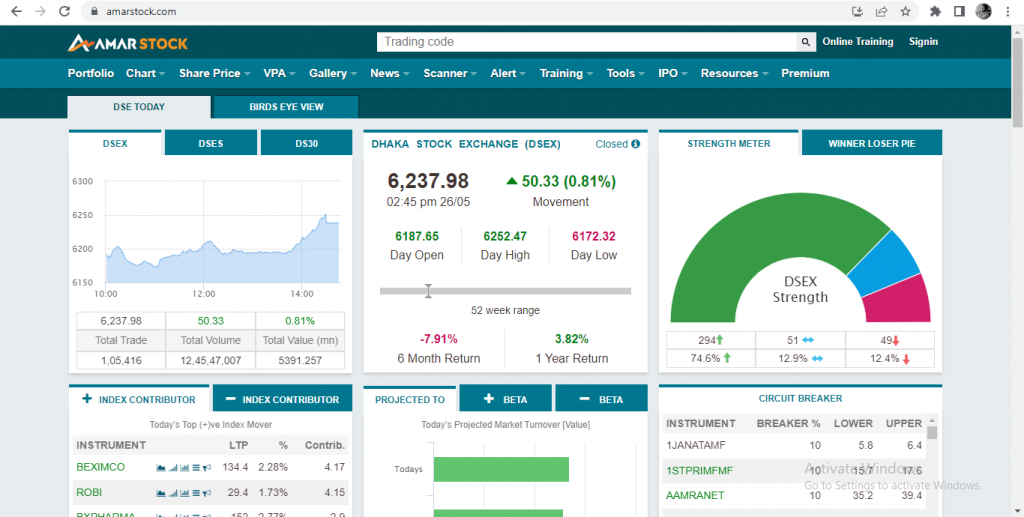The height and width of the screenshot is (517, 1024).
Task: Switch to the plus BETA tab
Action: click(x=505, y=400)
